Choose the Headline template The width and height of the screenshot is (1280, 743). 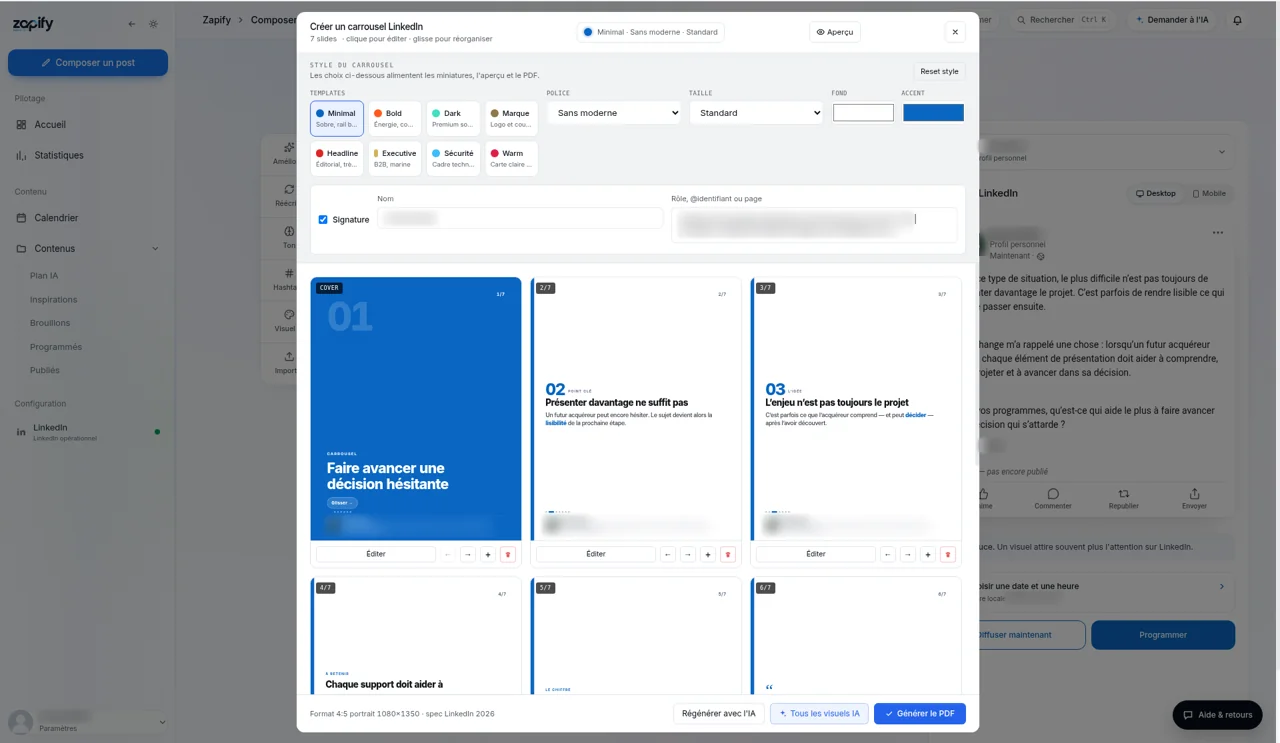[337, 158]
